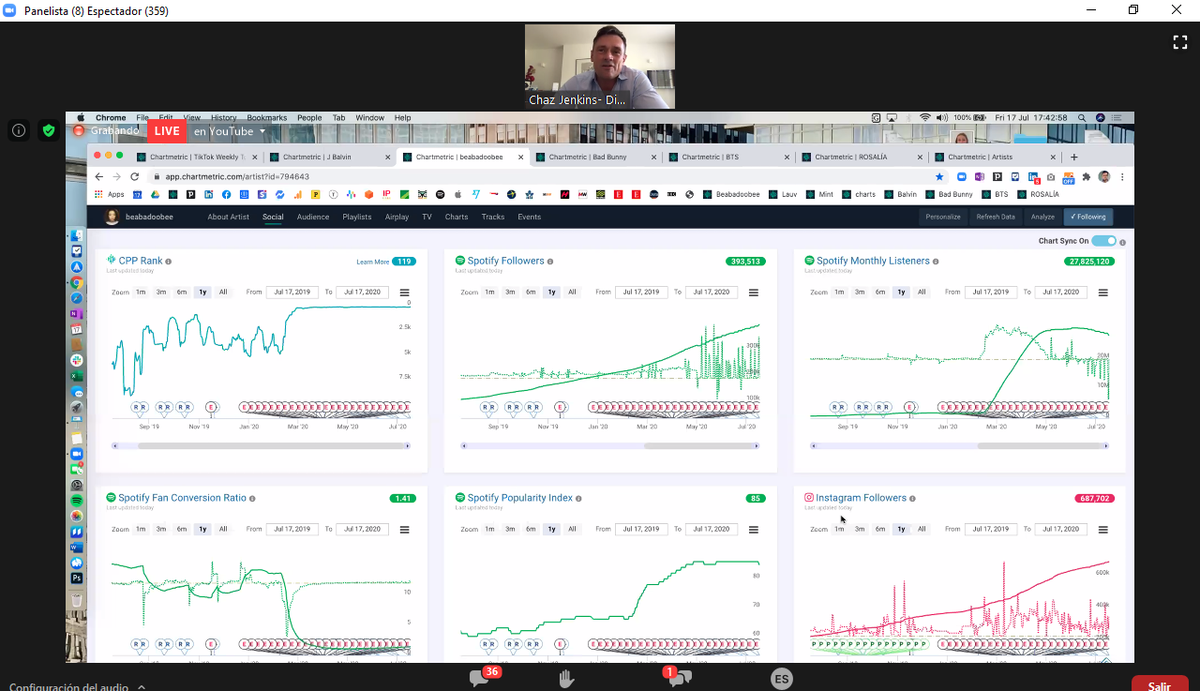Click Chaz Jenkins video thumbnail
The height and width of the screenshot is (691, 1200).
pos(599,66)
